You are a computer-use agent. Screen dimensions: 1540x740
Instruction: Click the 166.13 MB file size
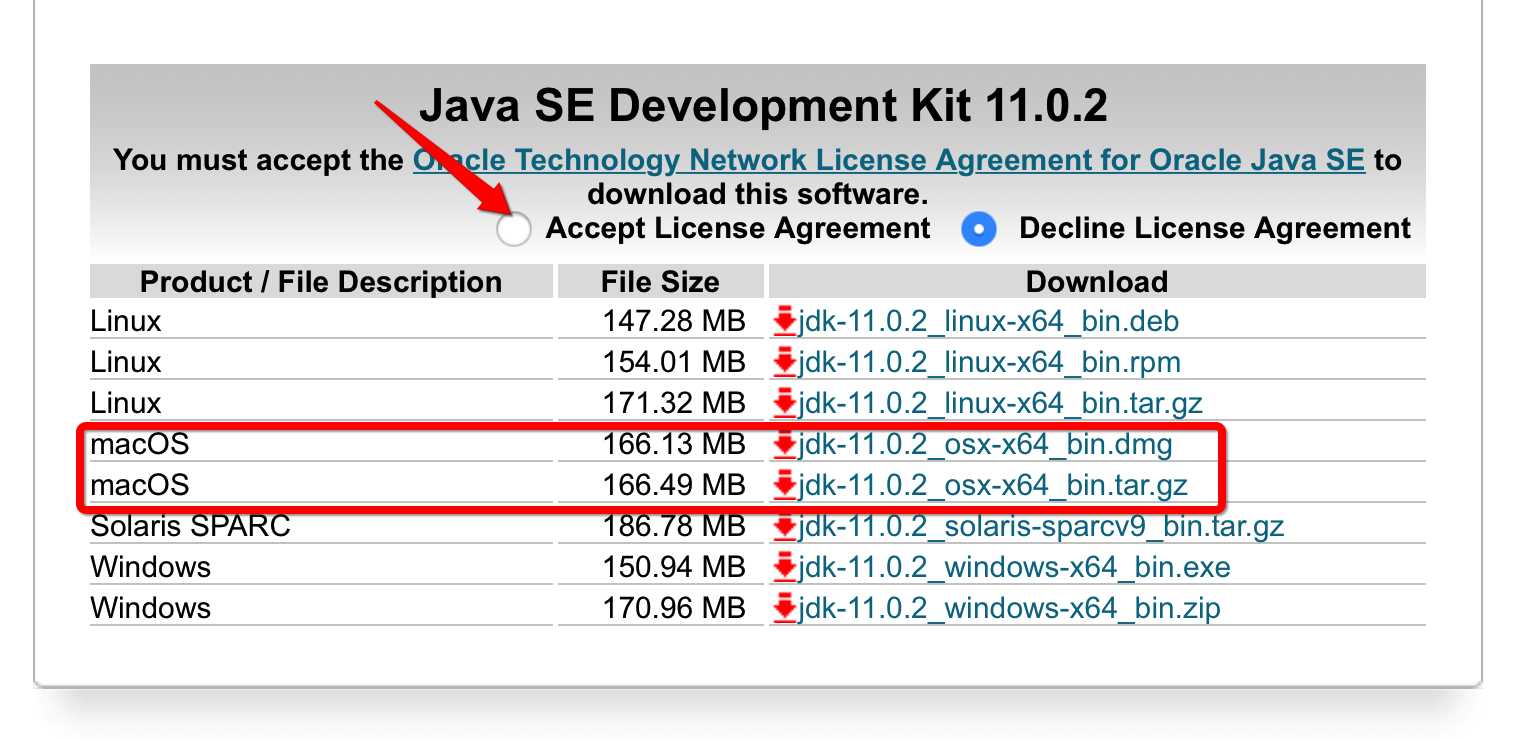point(674,443)
